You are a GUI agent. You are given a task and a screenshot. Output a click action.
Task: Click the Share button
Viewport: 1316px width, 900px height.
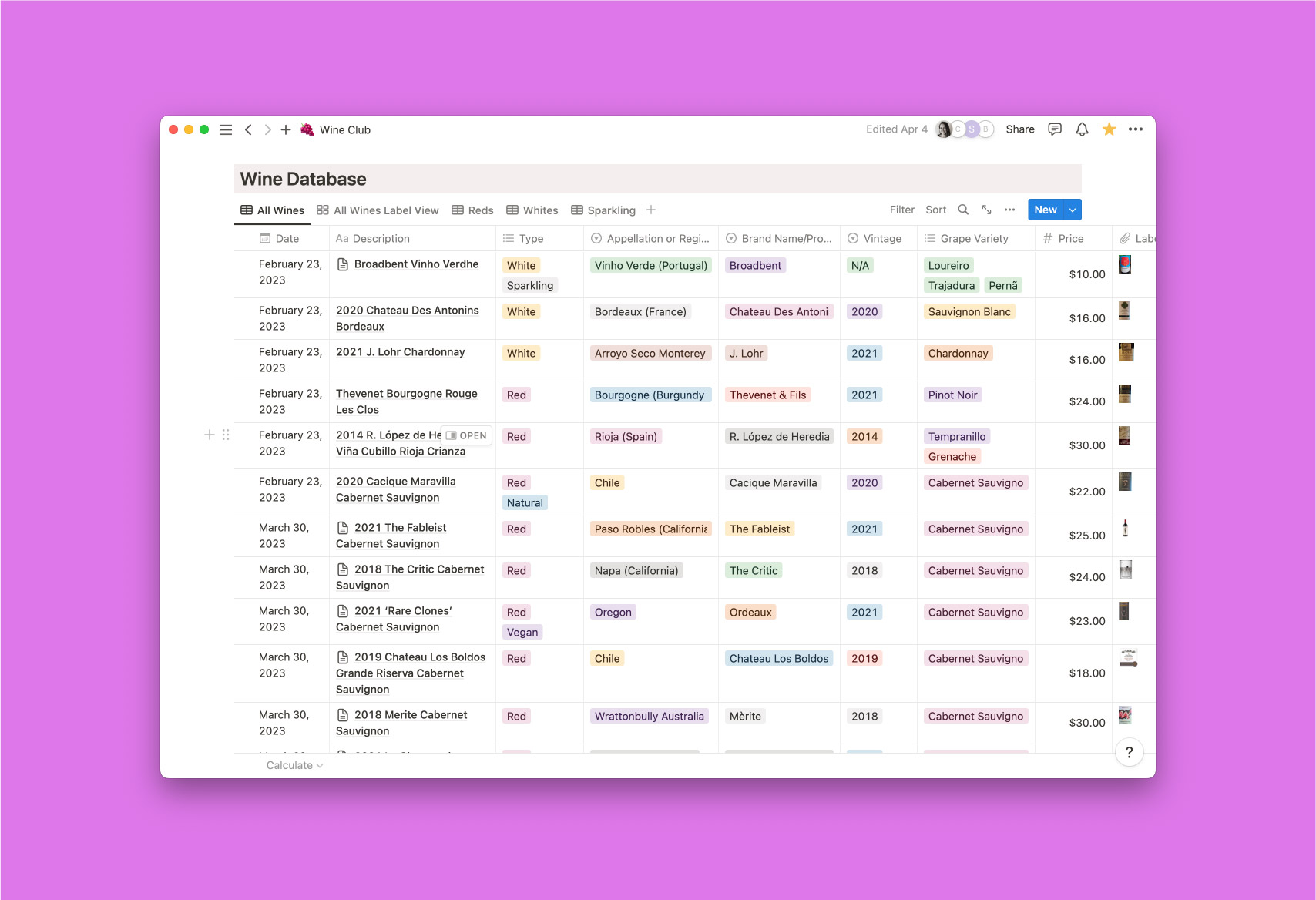(1019, 129)
